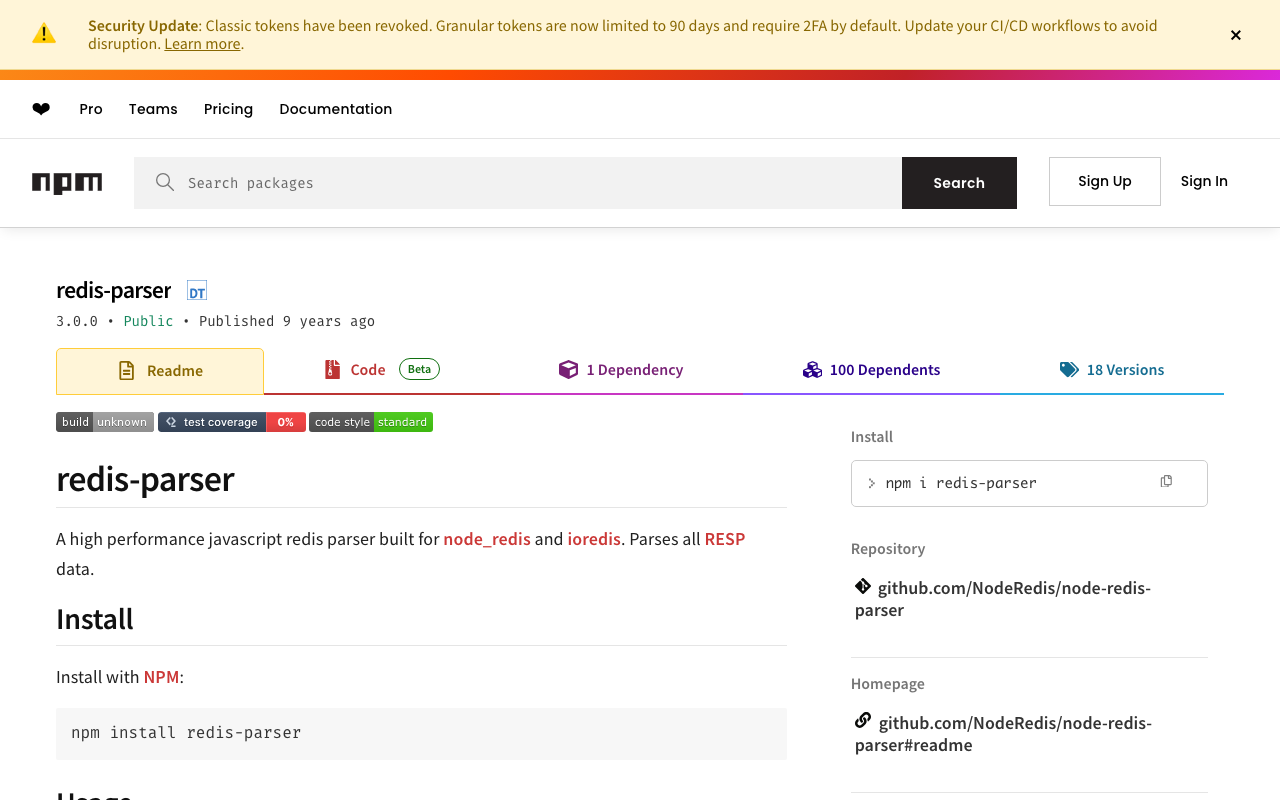The width and height of the screenshot is (1280, 800).
Task: Click the code style standard badge
Action: [371, 422]
